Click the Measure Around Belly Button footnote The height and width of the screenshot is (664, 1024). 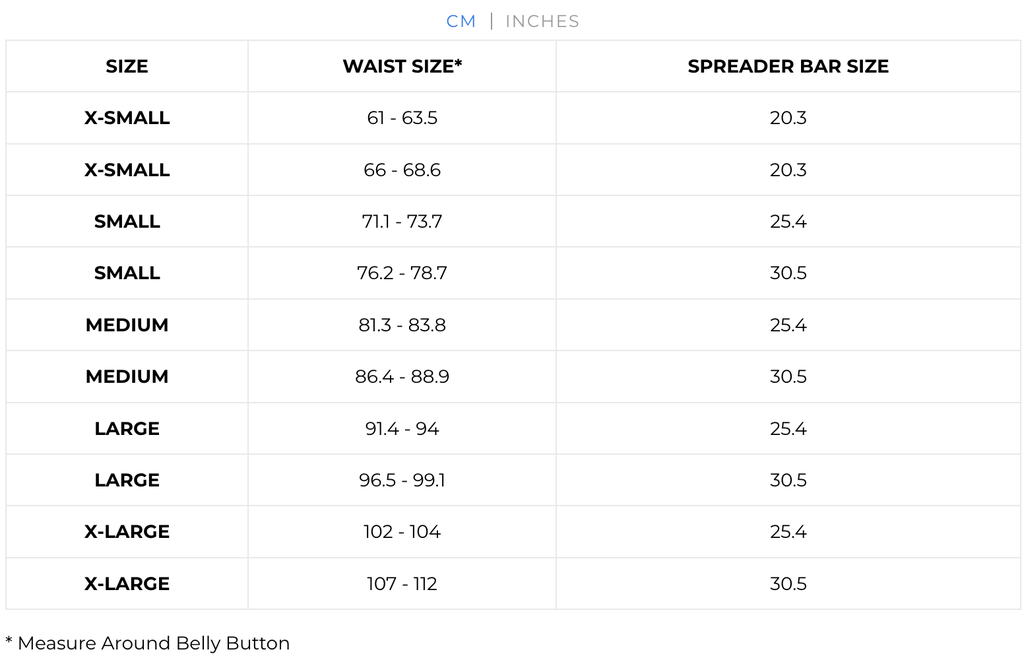tap(148, 643)
